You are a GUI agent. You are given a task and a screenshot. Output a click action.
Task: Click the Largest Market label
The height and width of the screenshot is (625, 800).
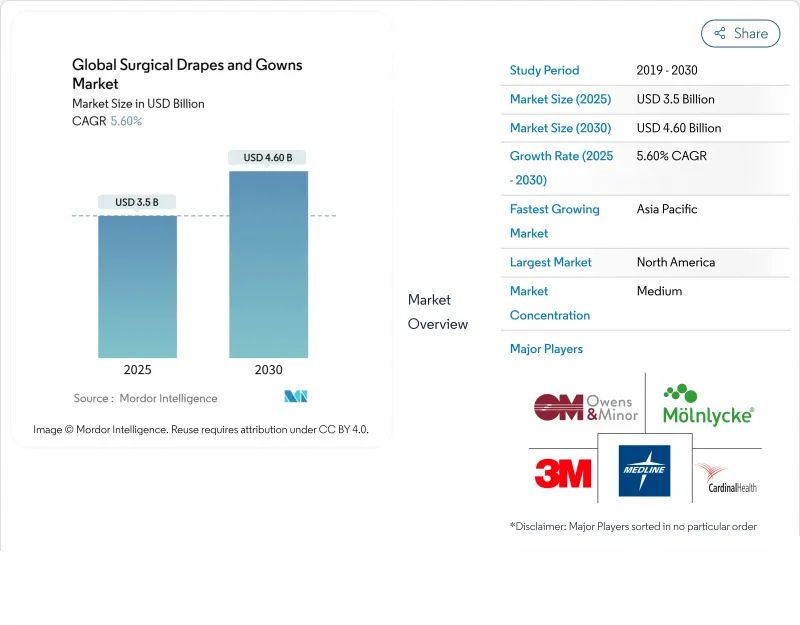tap(550, 262)
